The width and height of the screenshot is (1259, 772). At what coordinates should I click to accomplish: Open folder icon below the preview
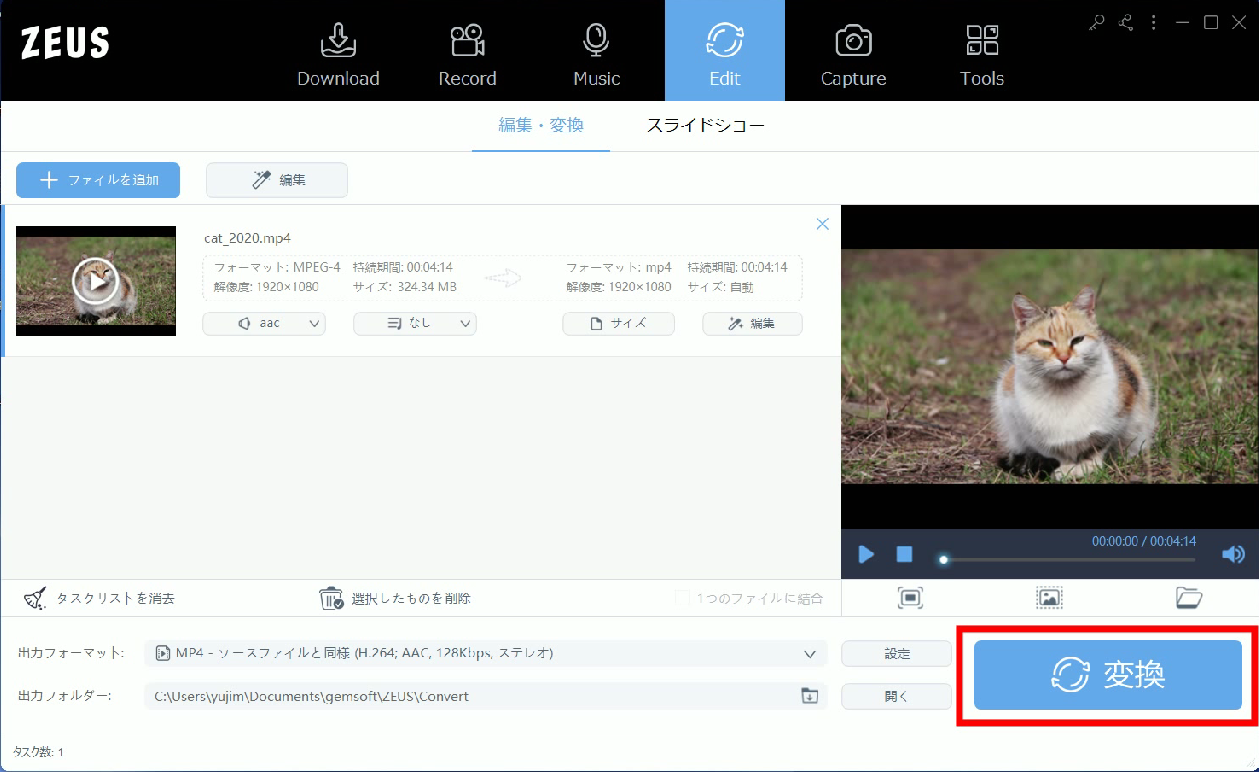tap(1188, 598)
